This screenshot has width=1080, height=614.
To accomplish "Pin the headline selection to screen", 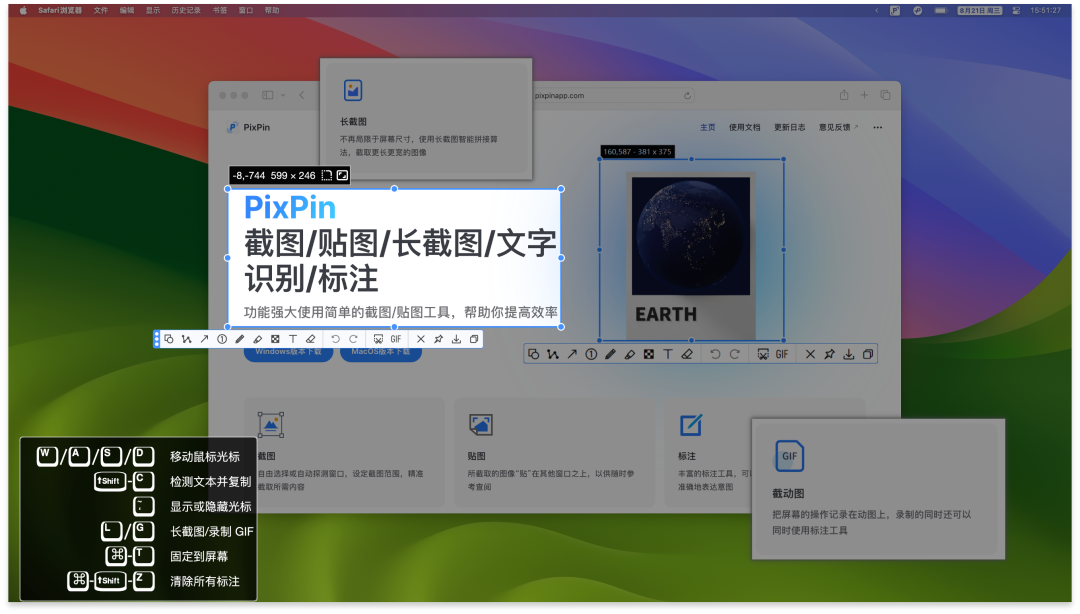I will pos(439,339).
